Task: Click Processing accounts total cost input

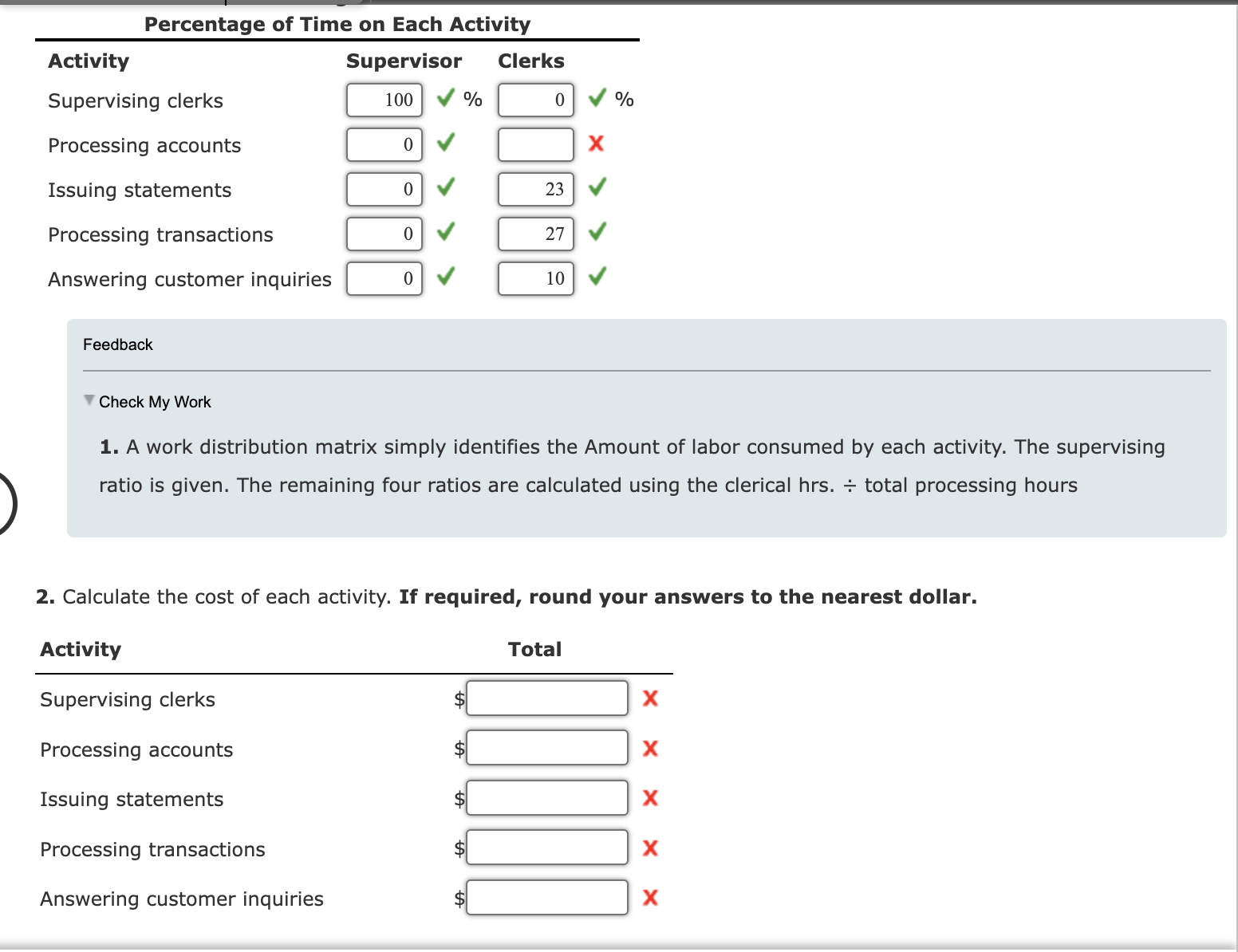Action: tap(547, 748)
